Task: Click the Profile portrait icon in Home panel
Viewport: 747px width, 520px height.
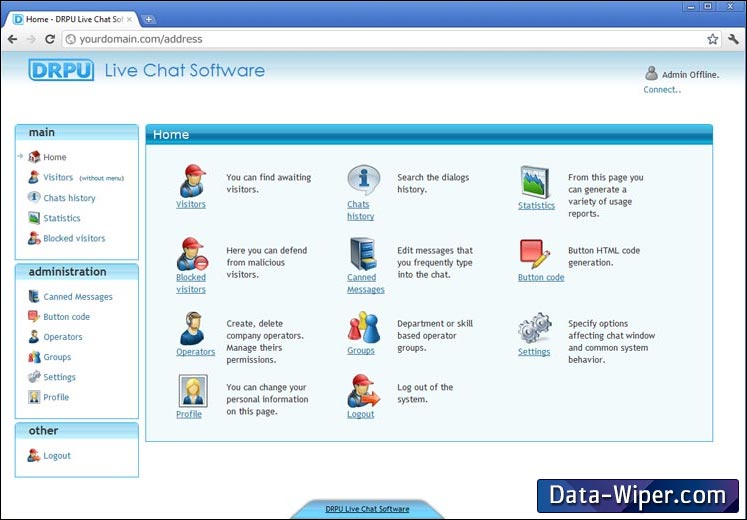Action: pos(193,390)
